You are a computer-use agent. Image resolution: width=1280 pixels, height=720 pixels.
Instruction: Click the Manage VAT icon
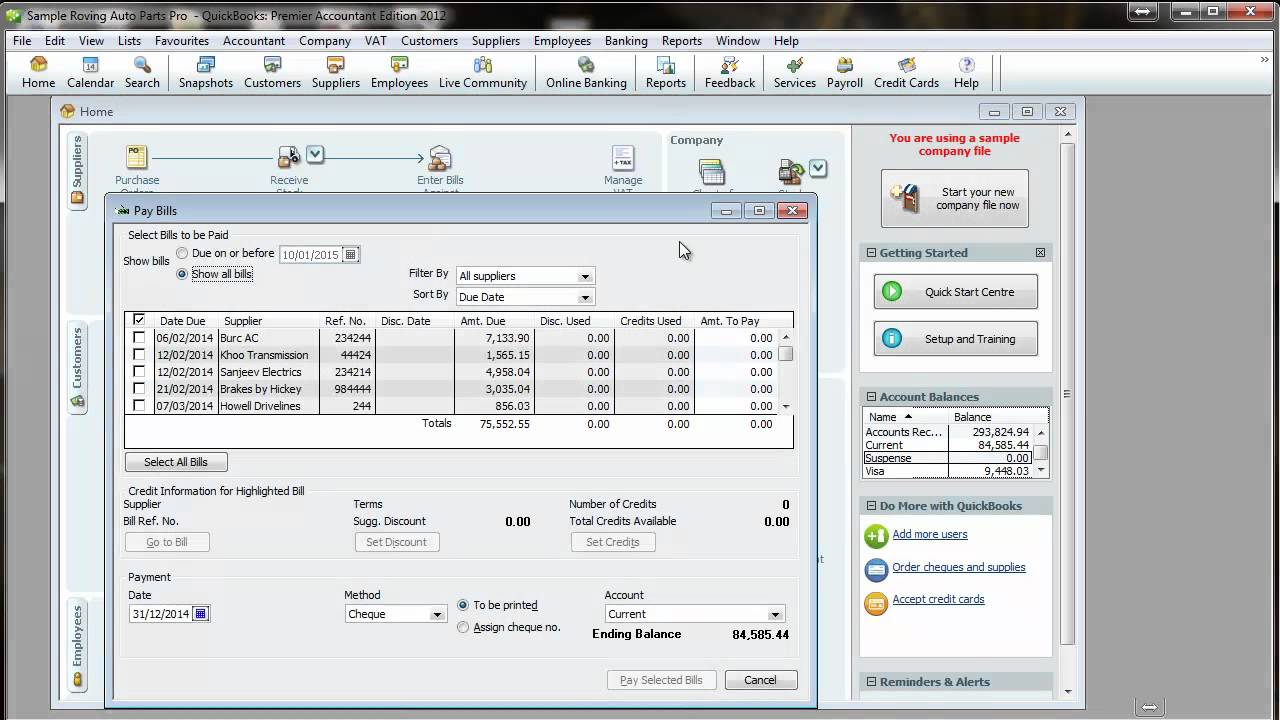click(x=623, y=157)
